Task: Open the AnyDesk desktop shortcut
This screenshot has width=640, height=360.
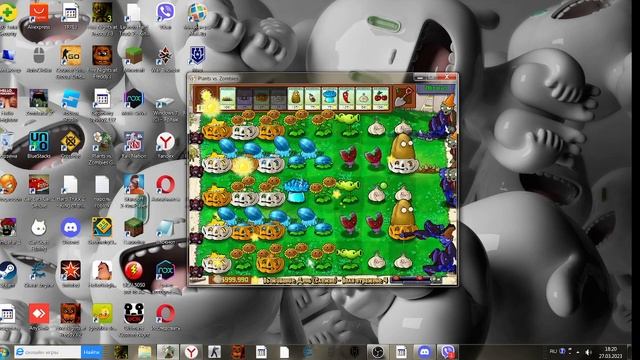Action: click(x=39, y=318)
